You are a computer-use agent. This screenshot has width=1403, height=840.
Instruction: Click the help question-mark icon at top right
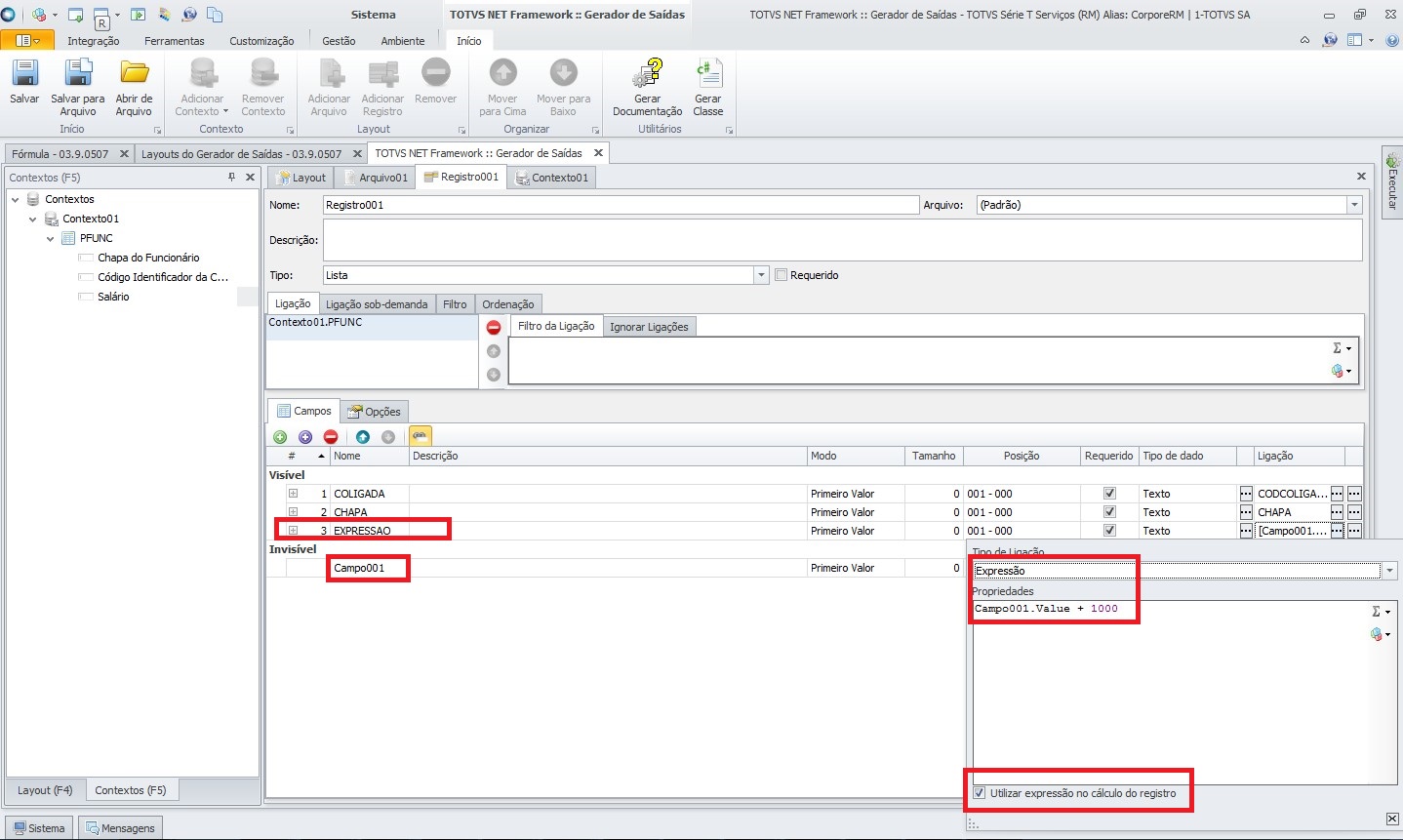click(1392, 40)
